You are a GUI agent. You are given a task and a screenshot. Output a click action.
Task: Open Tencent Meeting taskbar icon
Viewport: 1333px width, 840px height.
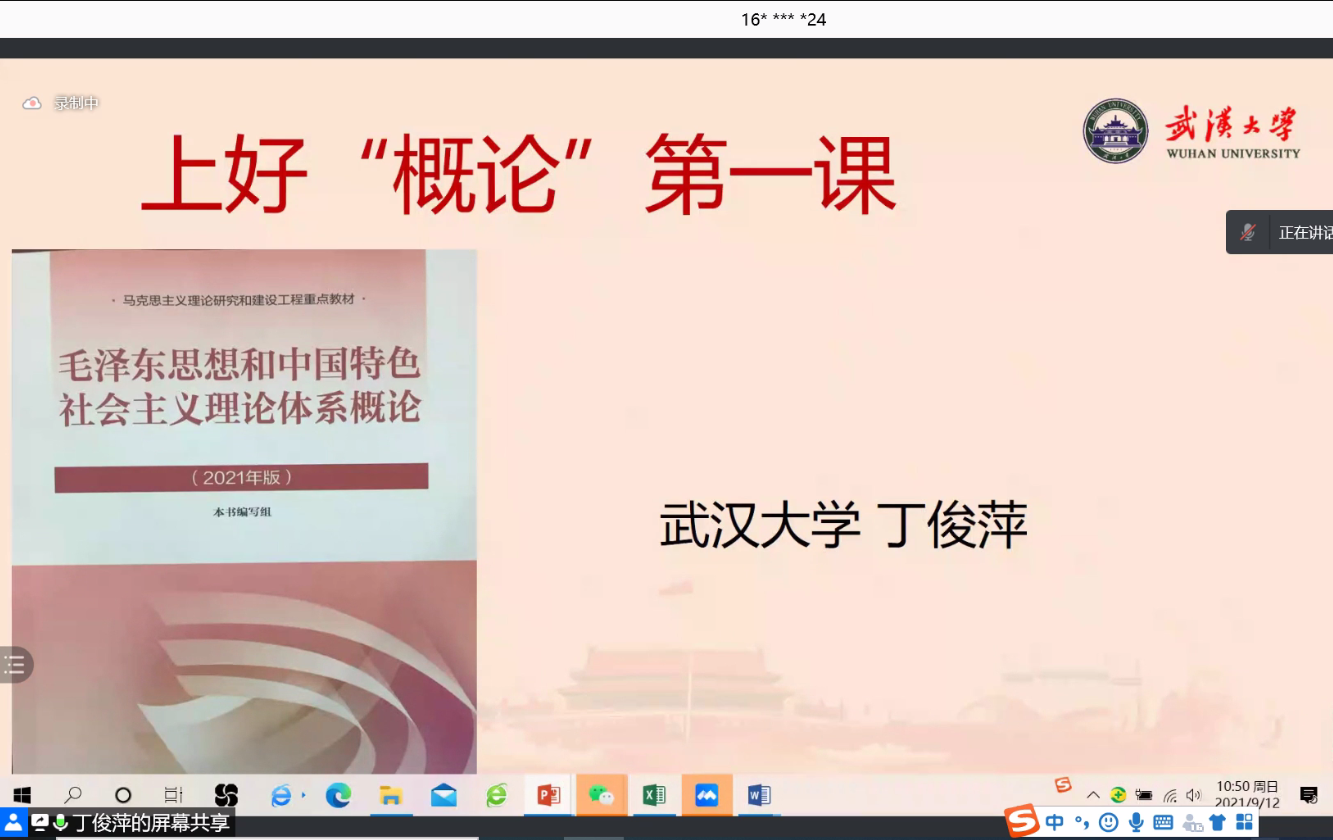click(x=707, y=795)
